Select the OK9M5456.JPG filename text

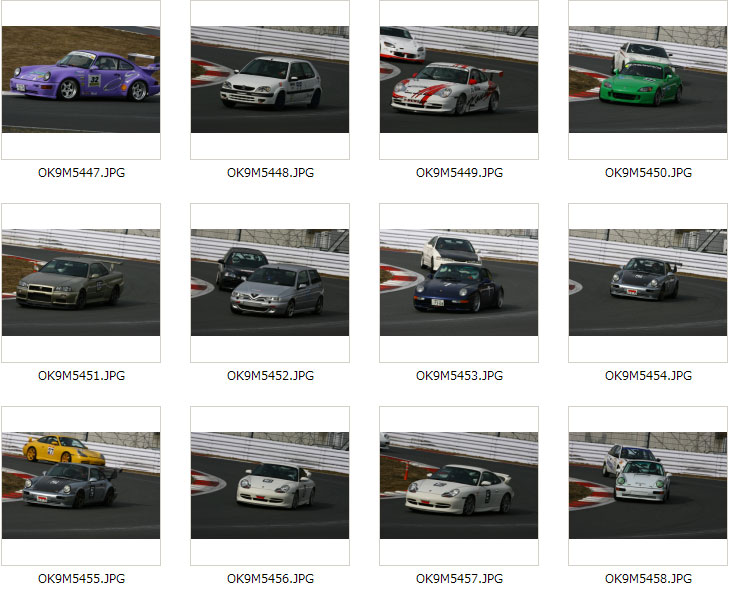tap(270, 579)
